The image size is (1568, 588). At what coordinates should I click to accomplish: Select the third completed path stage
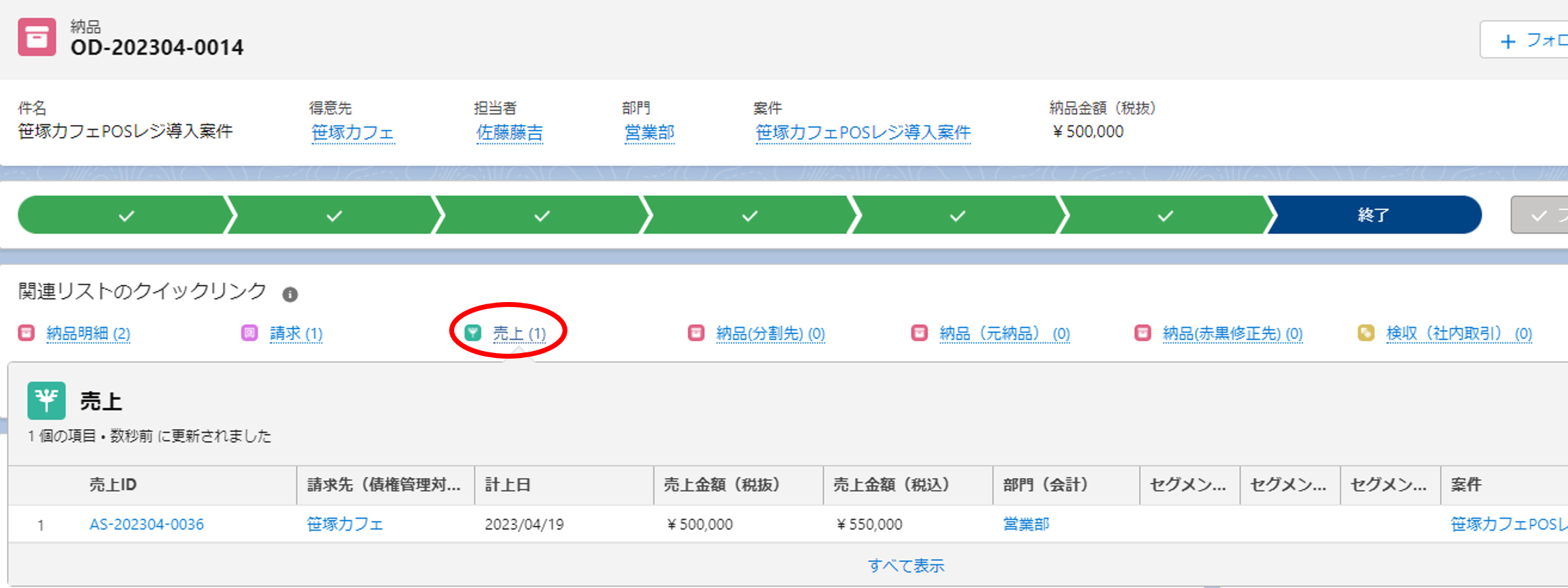(542, 215)
